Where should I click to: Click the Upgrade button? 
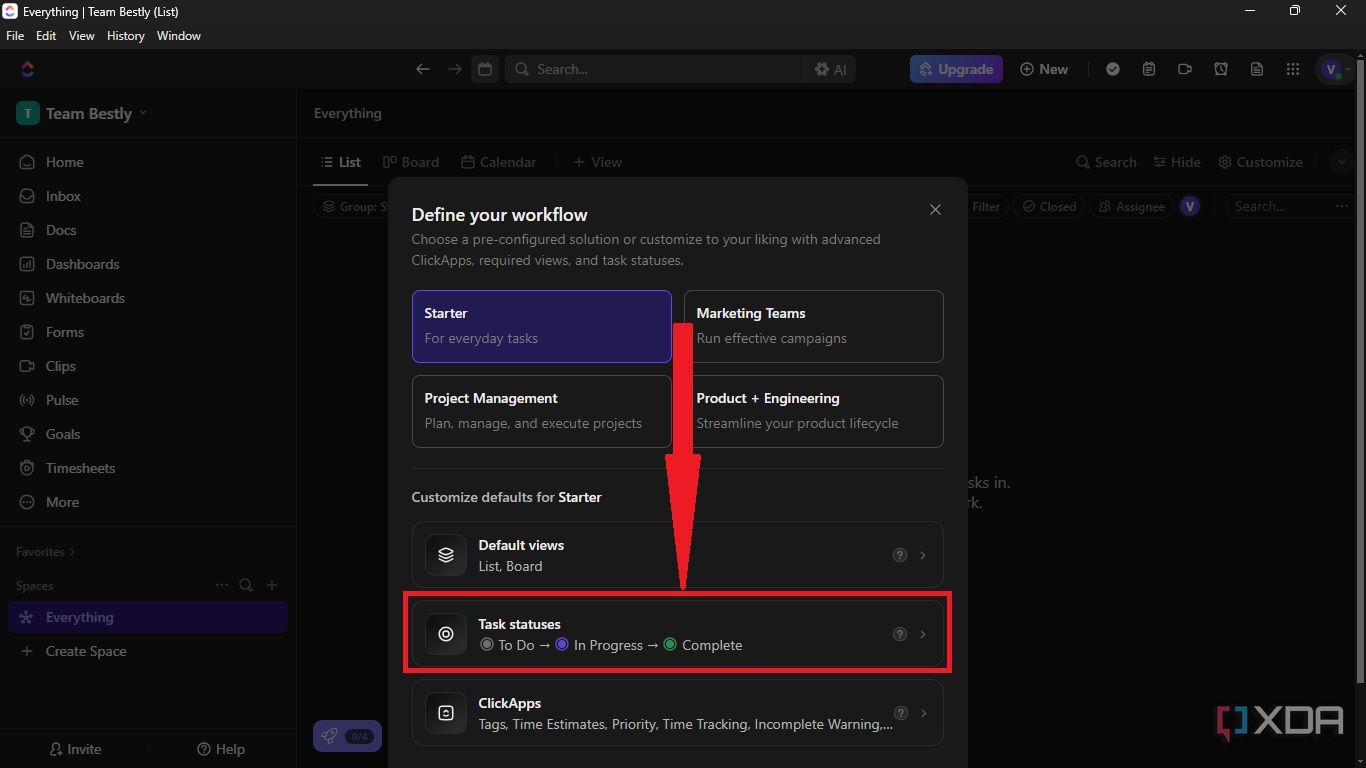(956, 69)
